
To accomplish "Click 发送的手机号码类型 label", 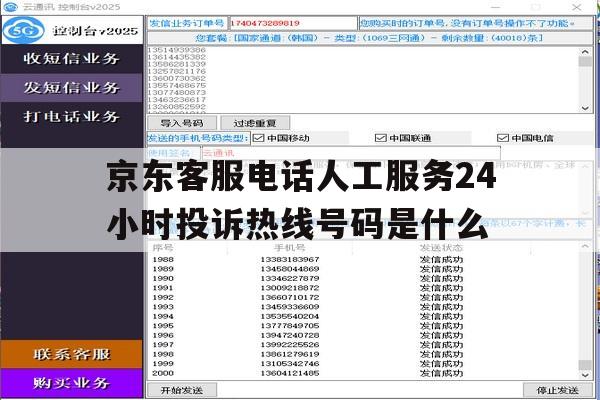I will pyautogui.click(x=198, y=138).
